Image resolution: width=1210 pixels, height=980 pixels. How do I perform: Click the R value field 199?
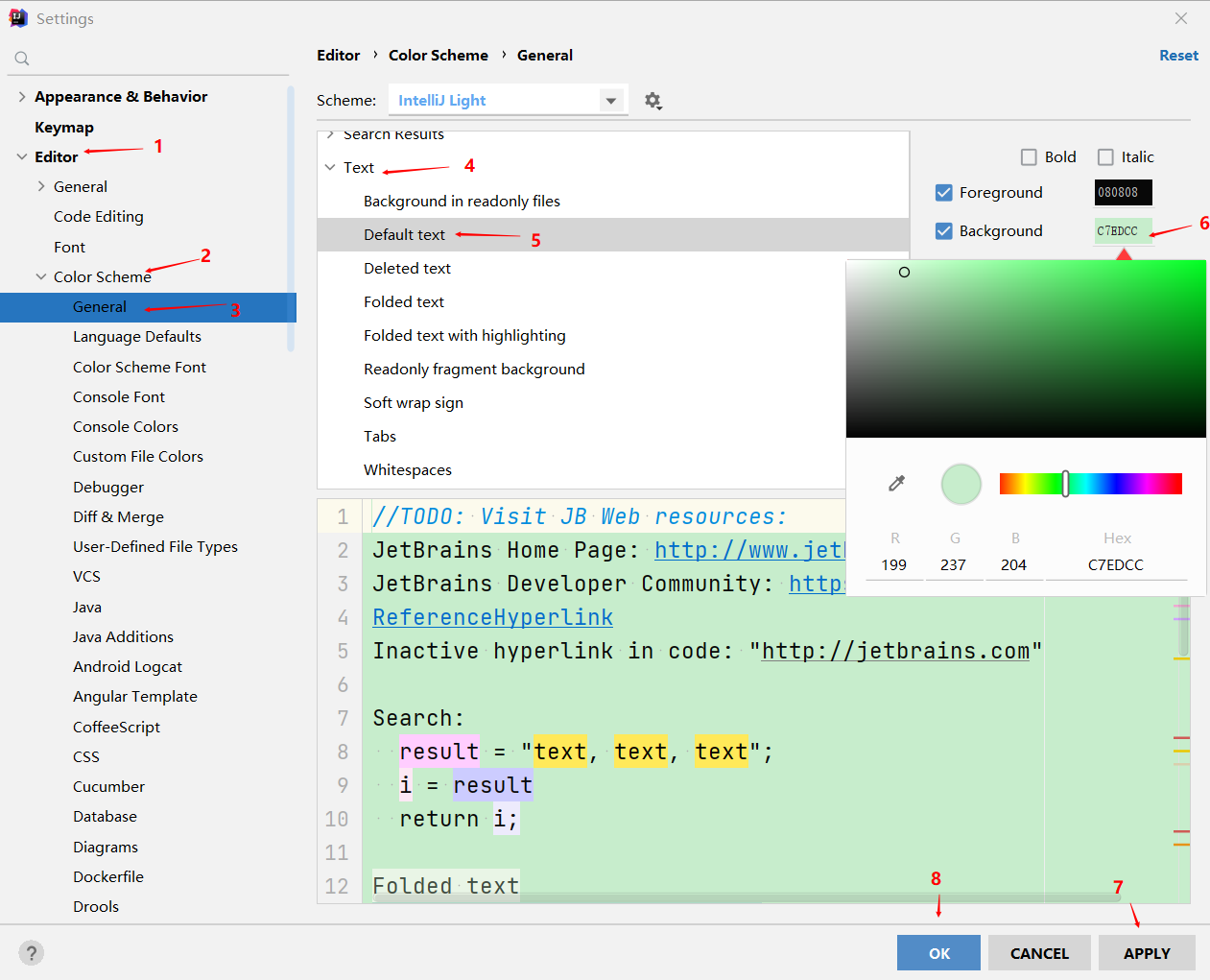tap(894, 565)
